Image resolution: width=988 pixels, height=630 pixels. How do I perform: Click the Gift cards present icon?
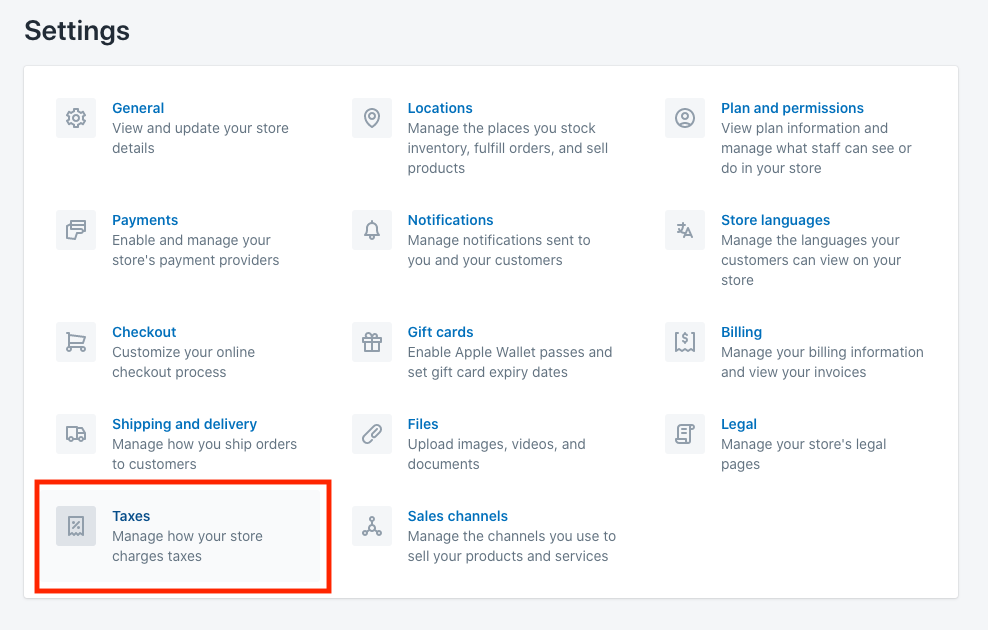[x=372, y=342]
